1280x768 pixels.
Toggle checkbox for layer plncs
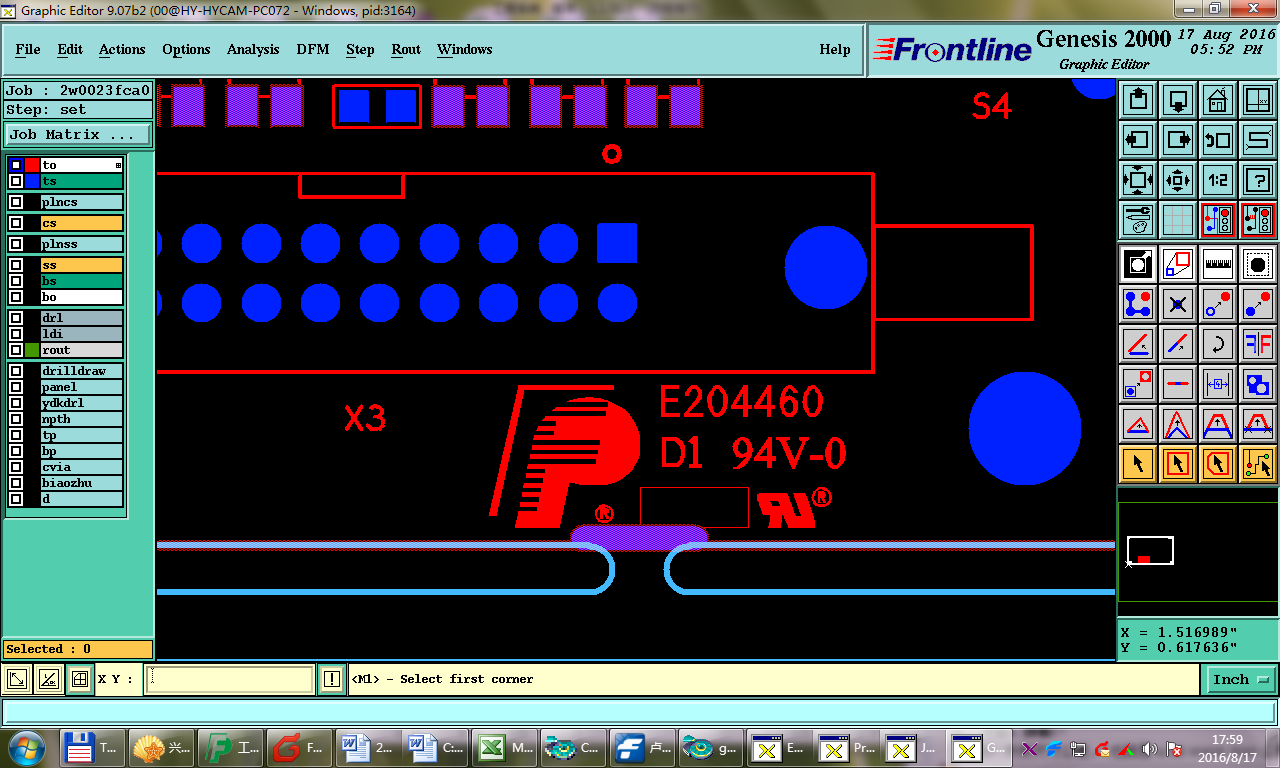point(16,202)
